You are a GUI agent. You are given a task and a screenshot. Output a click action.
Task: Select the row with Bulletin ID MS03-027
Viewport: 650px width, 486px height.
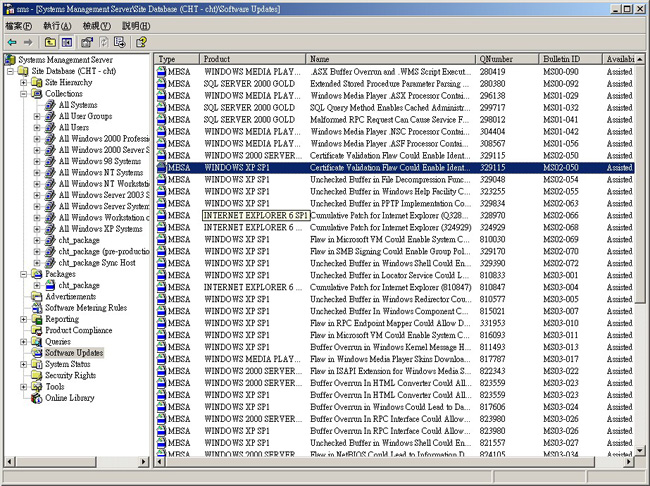(x=395, y=443)
